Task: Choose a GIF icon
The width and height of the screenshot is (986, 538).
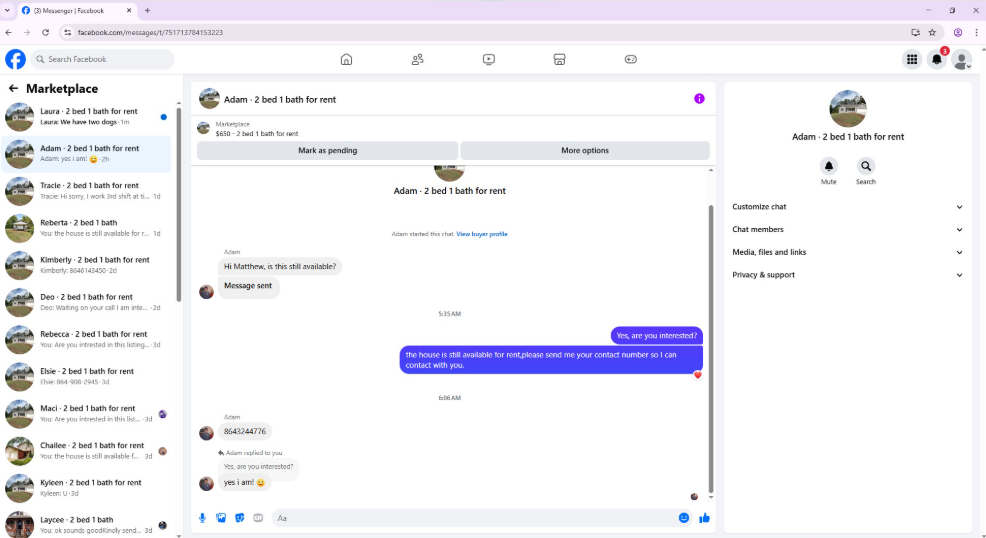Action: (258, 518)
